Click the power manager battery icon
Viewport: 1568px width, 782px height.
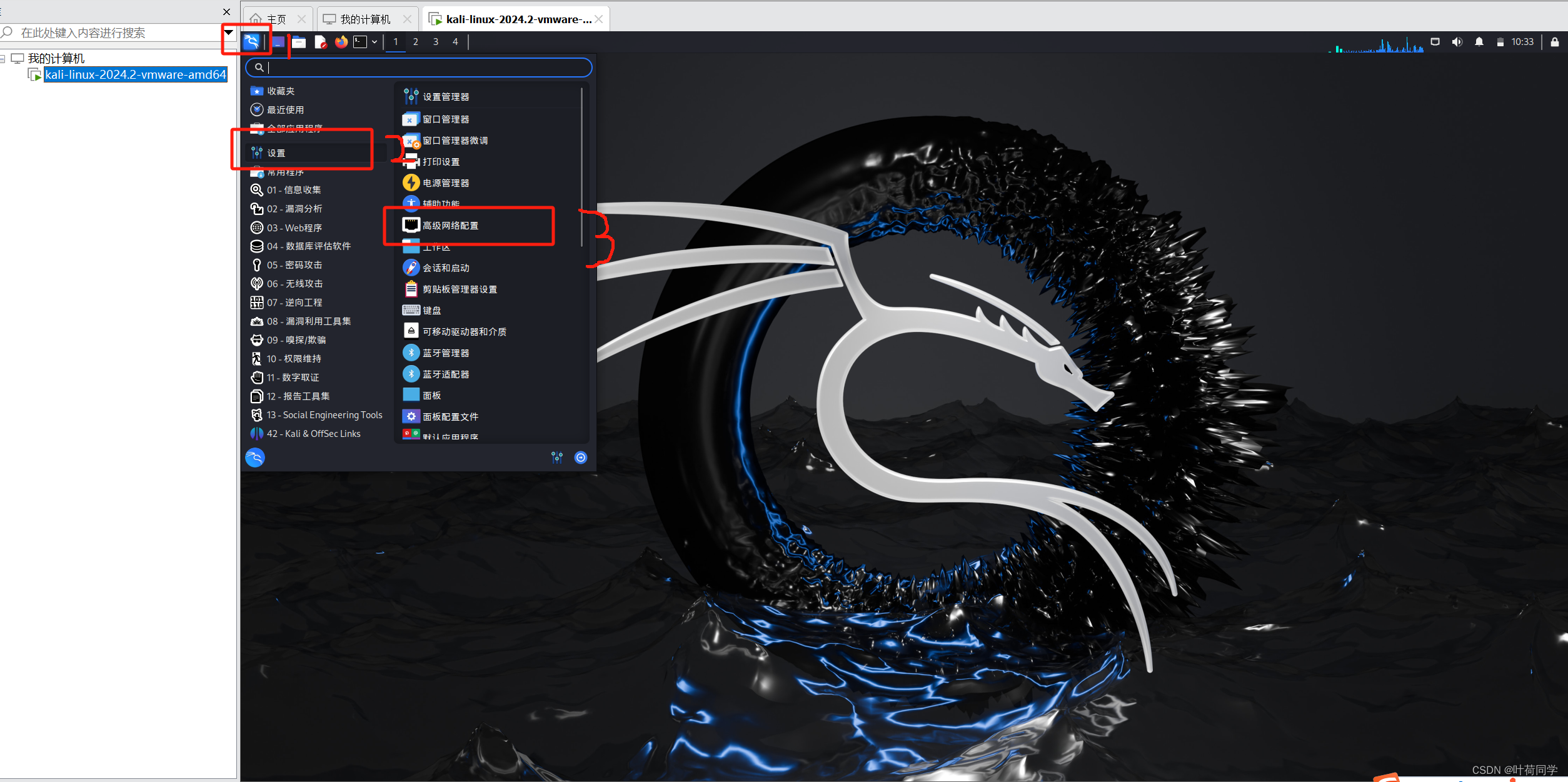[x=1500, y=42]
